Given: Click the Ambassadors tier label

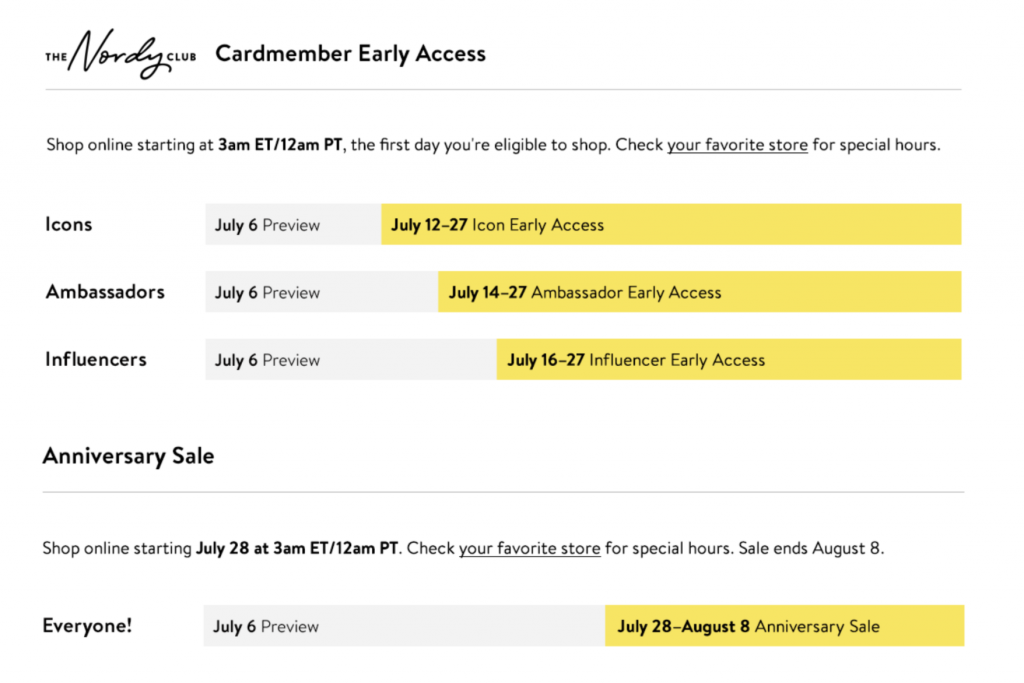Looking at the screenshot, I should click(x=104, y=292).
